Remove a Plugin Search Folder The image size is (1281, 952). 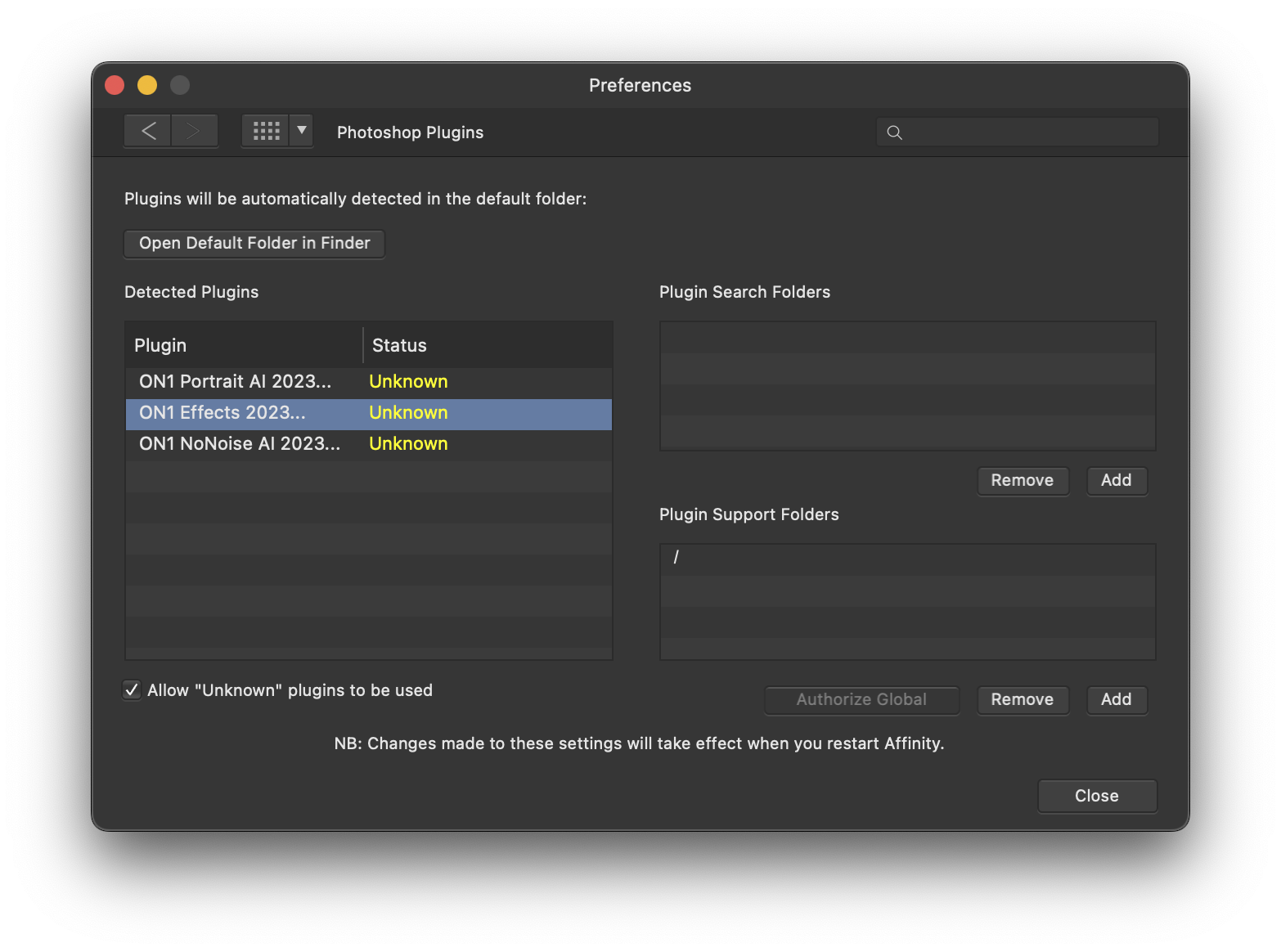pyautogui.click(x=1023, y=481)
